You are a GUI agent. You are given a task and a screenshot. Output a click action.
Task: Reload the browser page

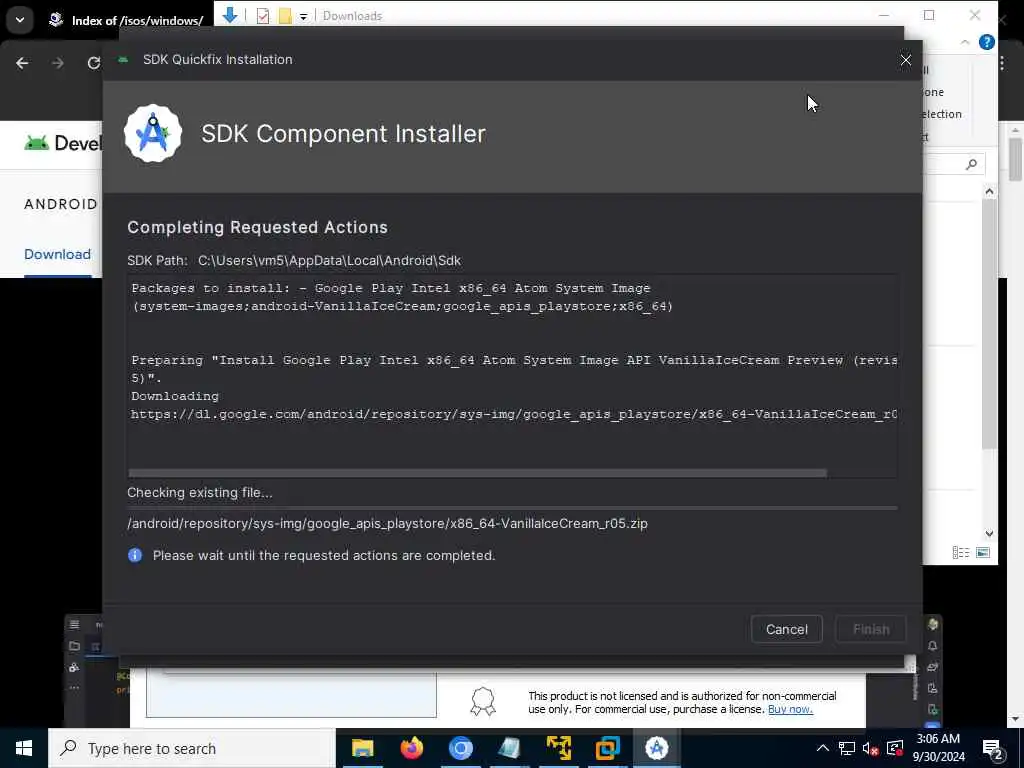point(93,63)
